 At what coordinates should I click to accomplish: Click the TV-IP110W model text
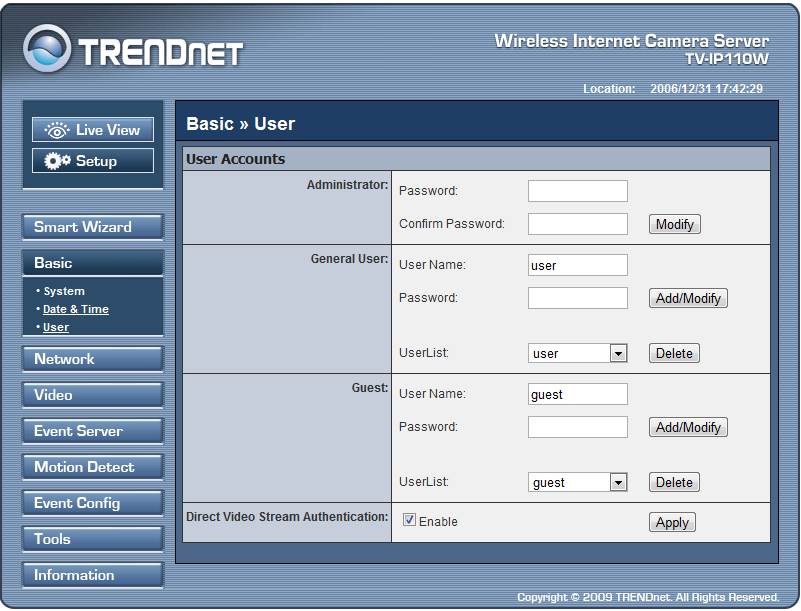pyautogui.click(x=727, y=59)
